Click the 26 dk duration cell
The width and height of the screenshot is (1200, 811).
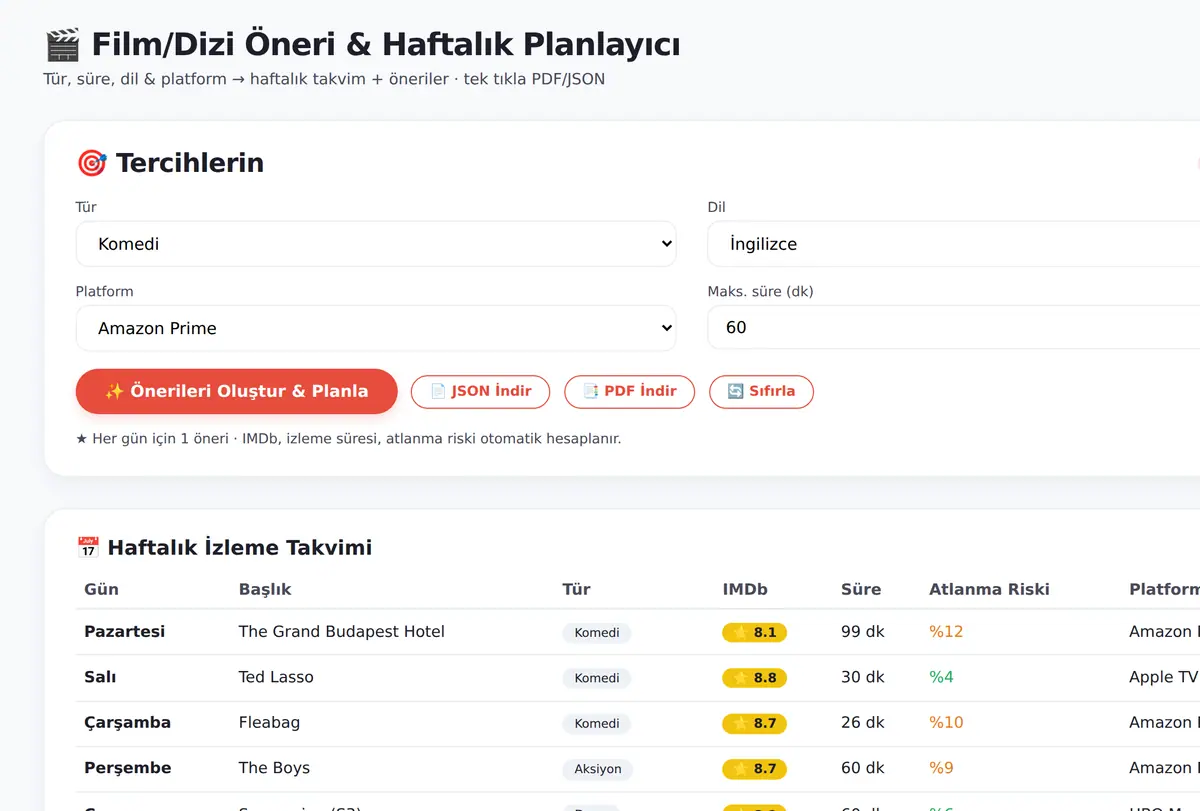coord(863,722)
